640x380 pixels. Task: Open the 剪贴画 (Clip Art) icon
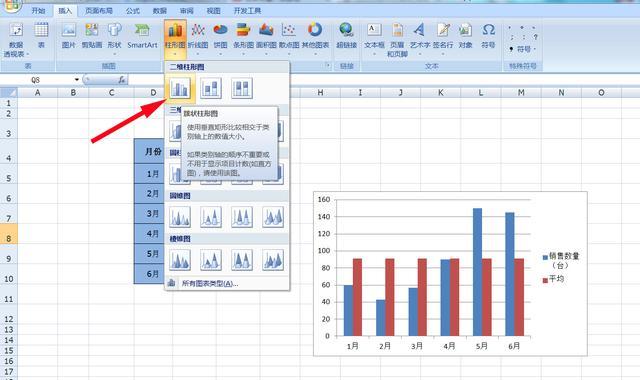point(92,36)
